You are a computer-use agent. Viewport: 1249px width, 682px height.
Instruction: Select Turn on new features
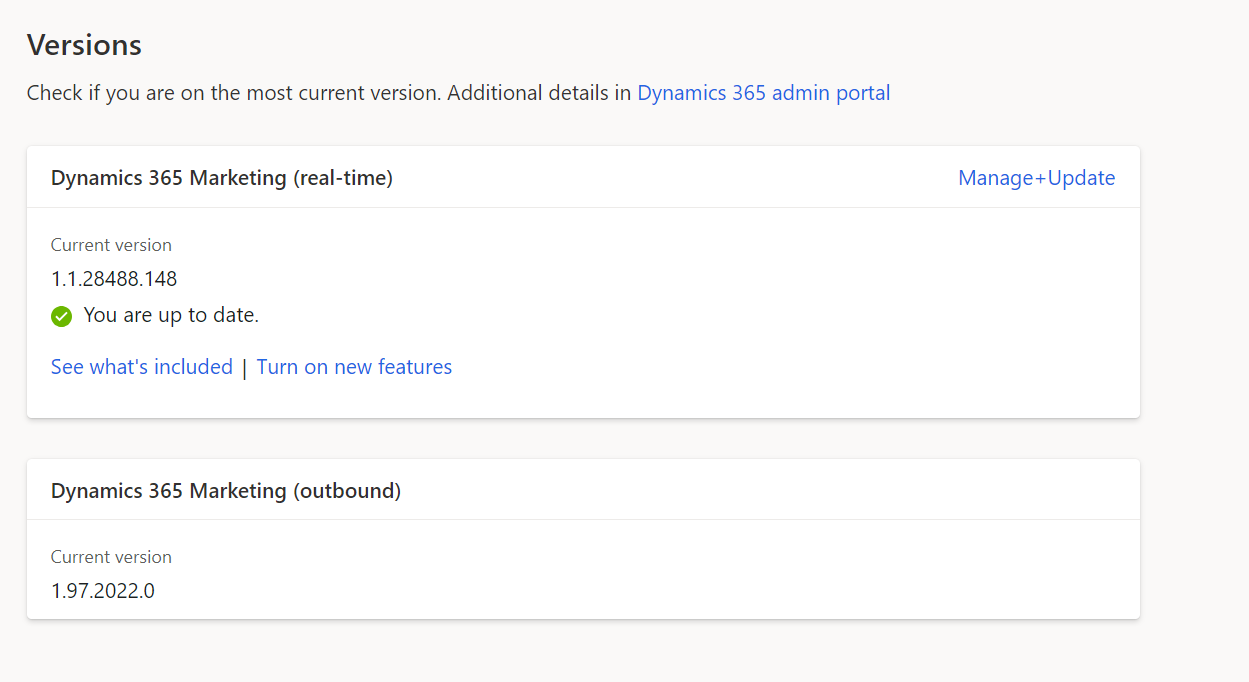pos(354,367)
